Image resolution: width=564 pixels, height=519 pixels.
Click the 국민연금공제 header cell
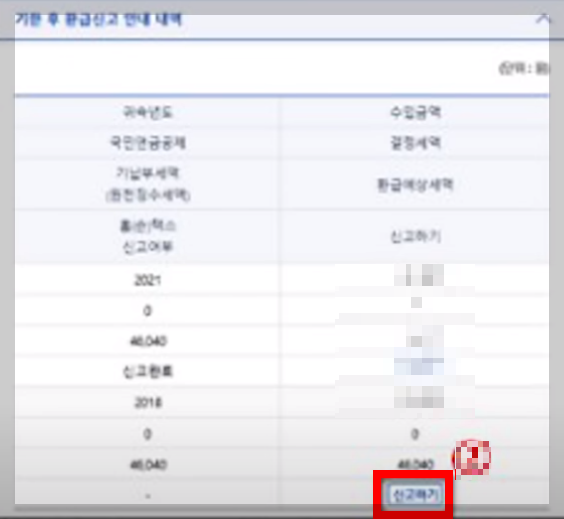click(148, 143)
